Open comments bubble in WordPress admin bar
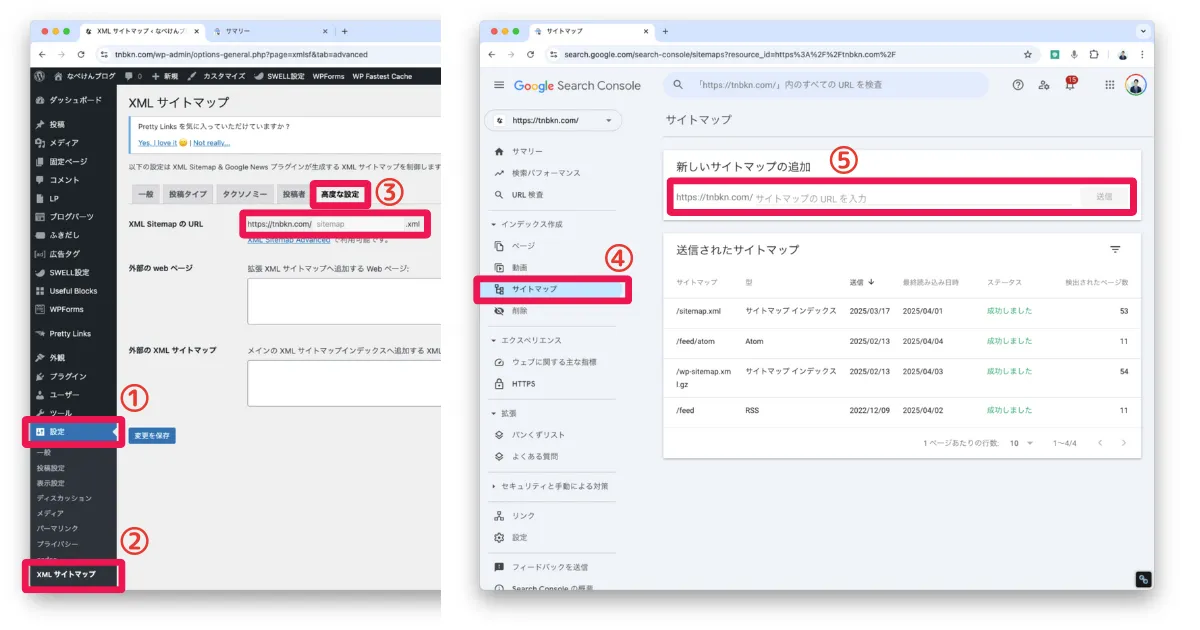Screen dimensions: 1200x630 pos(133,76)
